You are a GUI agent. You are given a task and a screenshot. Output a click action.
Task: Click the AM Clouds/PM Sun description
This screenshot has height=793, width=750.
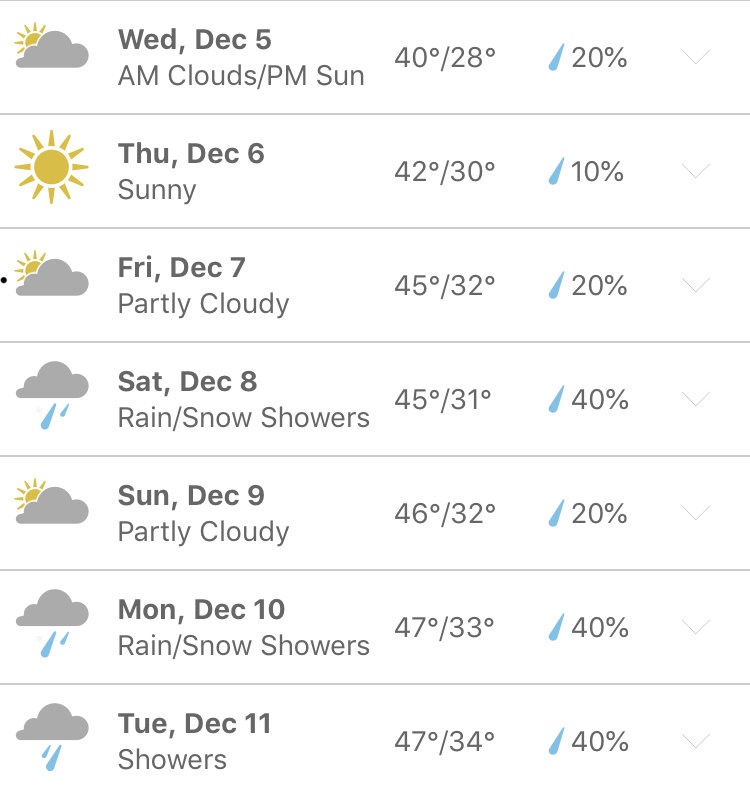241,76
